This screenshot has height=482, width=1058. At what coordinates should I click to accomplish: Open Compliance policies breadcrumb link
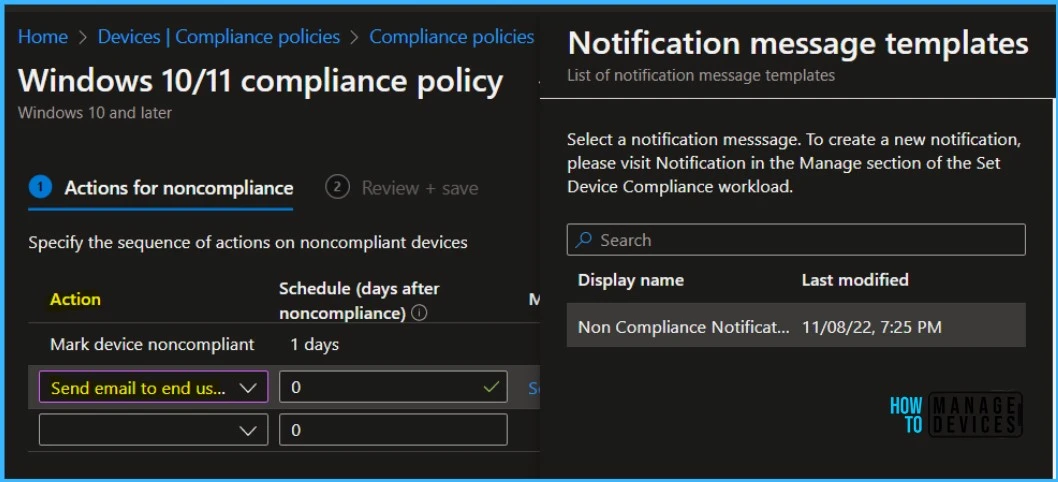click(451, 36)
